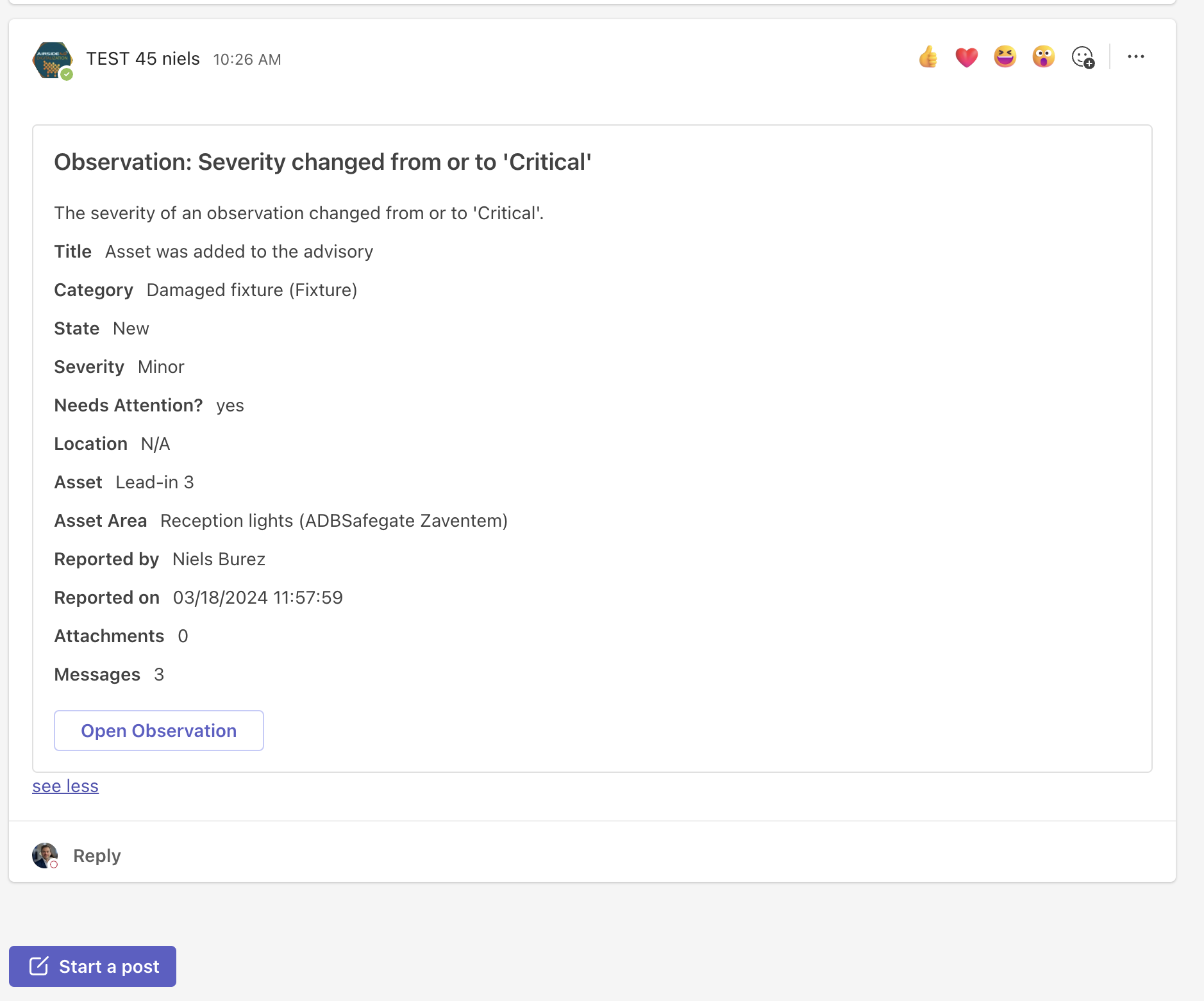Click the Asset Area value Reception lights
1204x1001 pixels.
[x=333, y=521]
